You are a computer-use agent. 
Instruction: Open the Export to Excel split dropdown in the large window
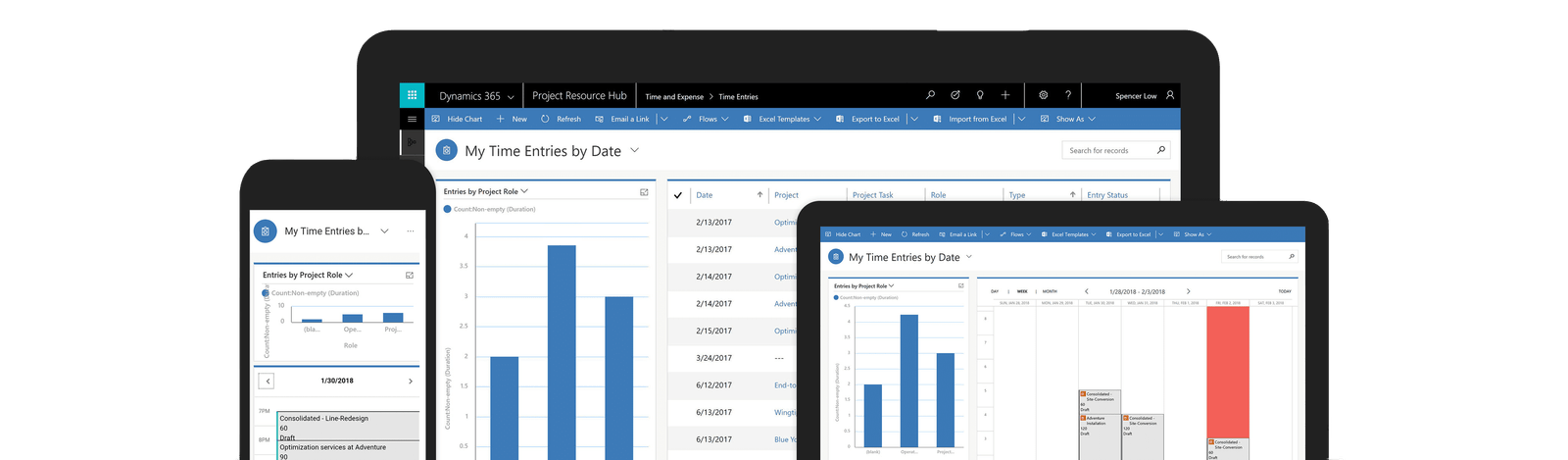[913, 119]
